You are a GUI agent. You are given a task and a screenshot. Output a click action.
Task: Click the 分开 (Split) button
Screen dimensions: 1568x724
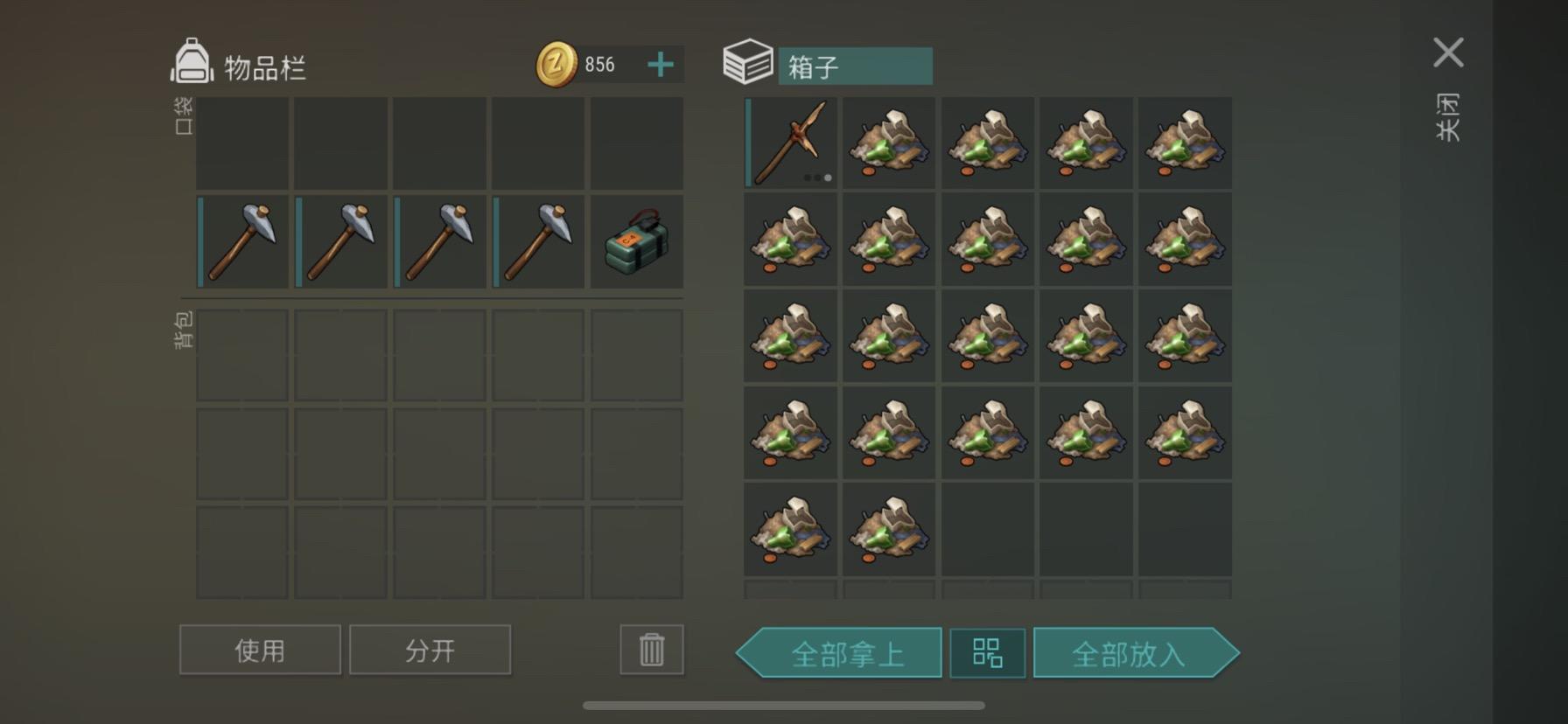point(430,650)
